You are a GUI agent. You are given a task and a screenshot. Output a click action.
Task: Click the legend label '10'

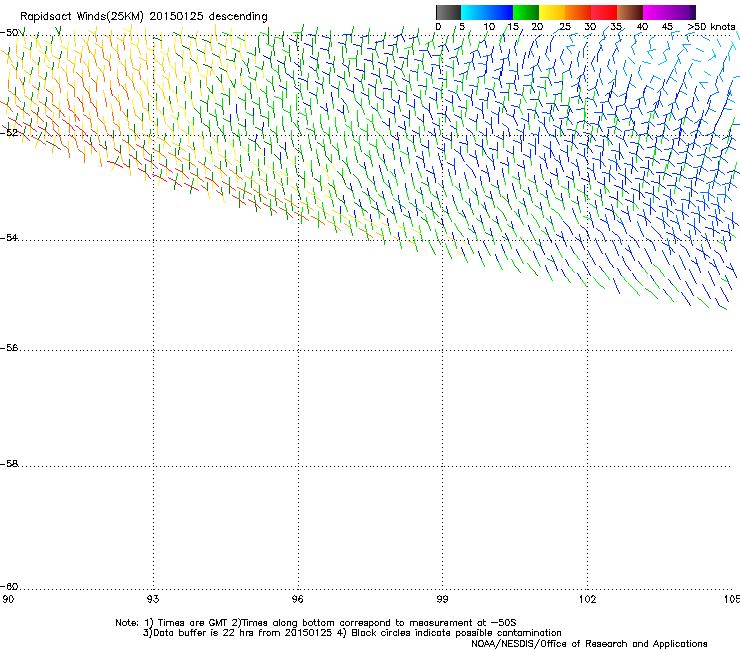pyautogui.click(x=489, y=27)
